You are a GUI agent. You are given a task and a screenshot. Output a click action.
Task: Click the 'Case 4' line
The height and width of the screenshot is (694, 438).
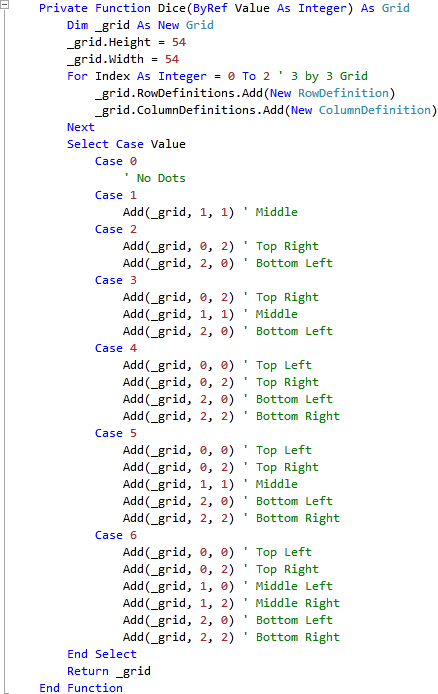116,348
